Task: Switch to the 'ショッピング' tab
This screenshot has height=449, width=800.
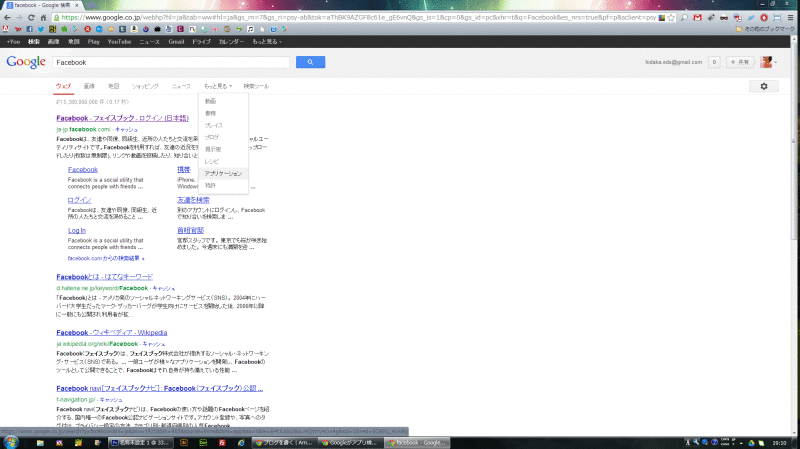Action: (145, 86)
